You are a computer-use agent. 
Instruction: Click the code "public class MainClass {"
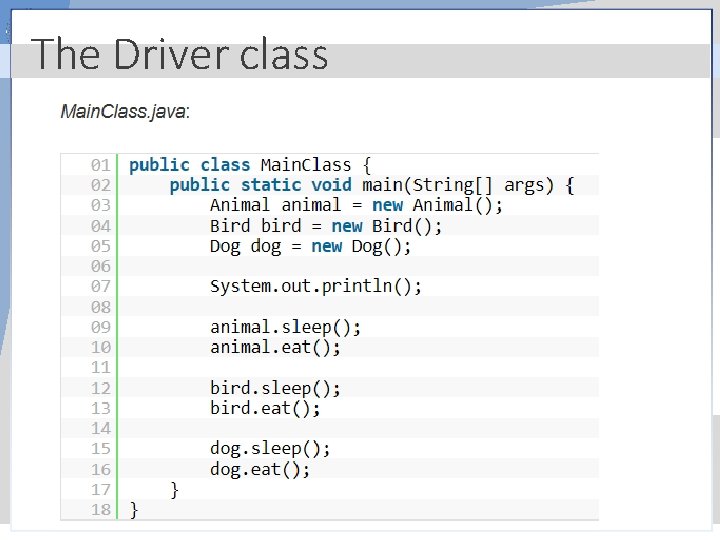(x=250, y=165)
